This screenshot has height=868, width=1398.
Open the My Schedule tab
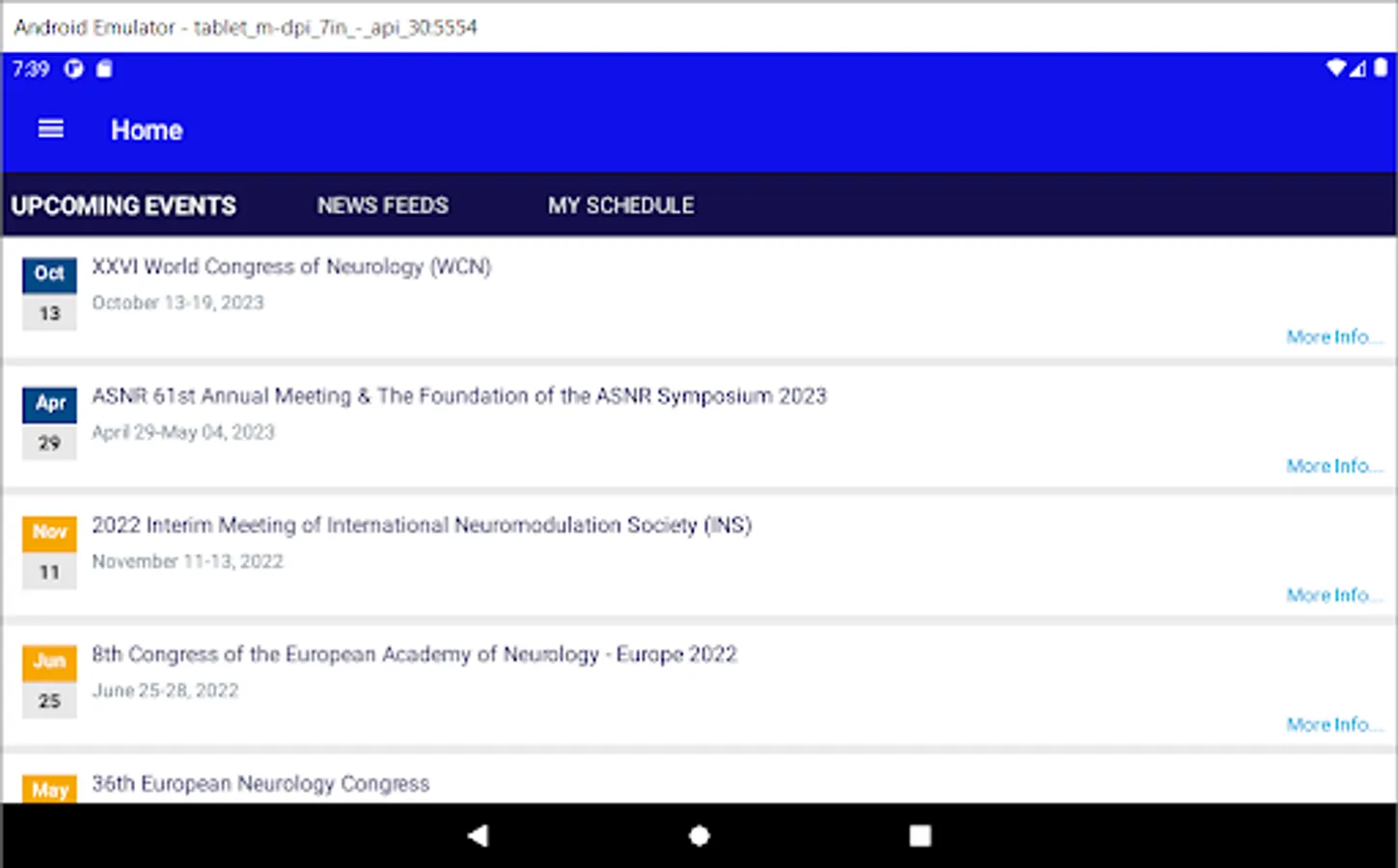click(x=620, y=205)
